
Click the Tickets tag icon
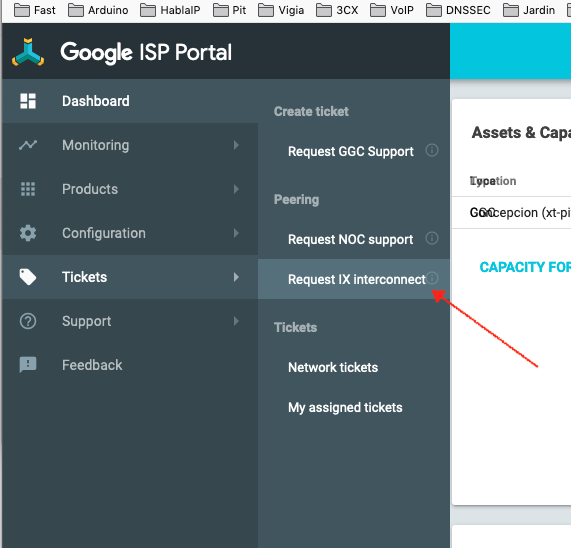click(28, 277)
